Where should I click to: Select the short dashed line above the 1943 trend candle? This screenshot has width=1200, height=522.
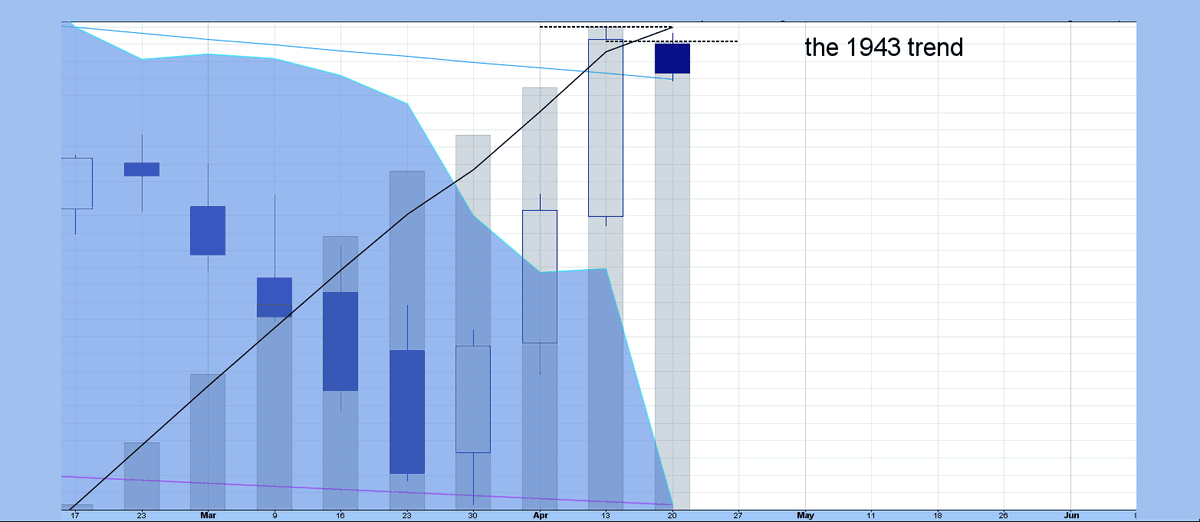click(672, 41)
